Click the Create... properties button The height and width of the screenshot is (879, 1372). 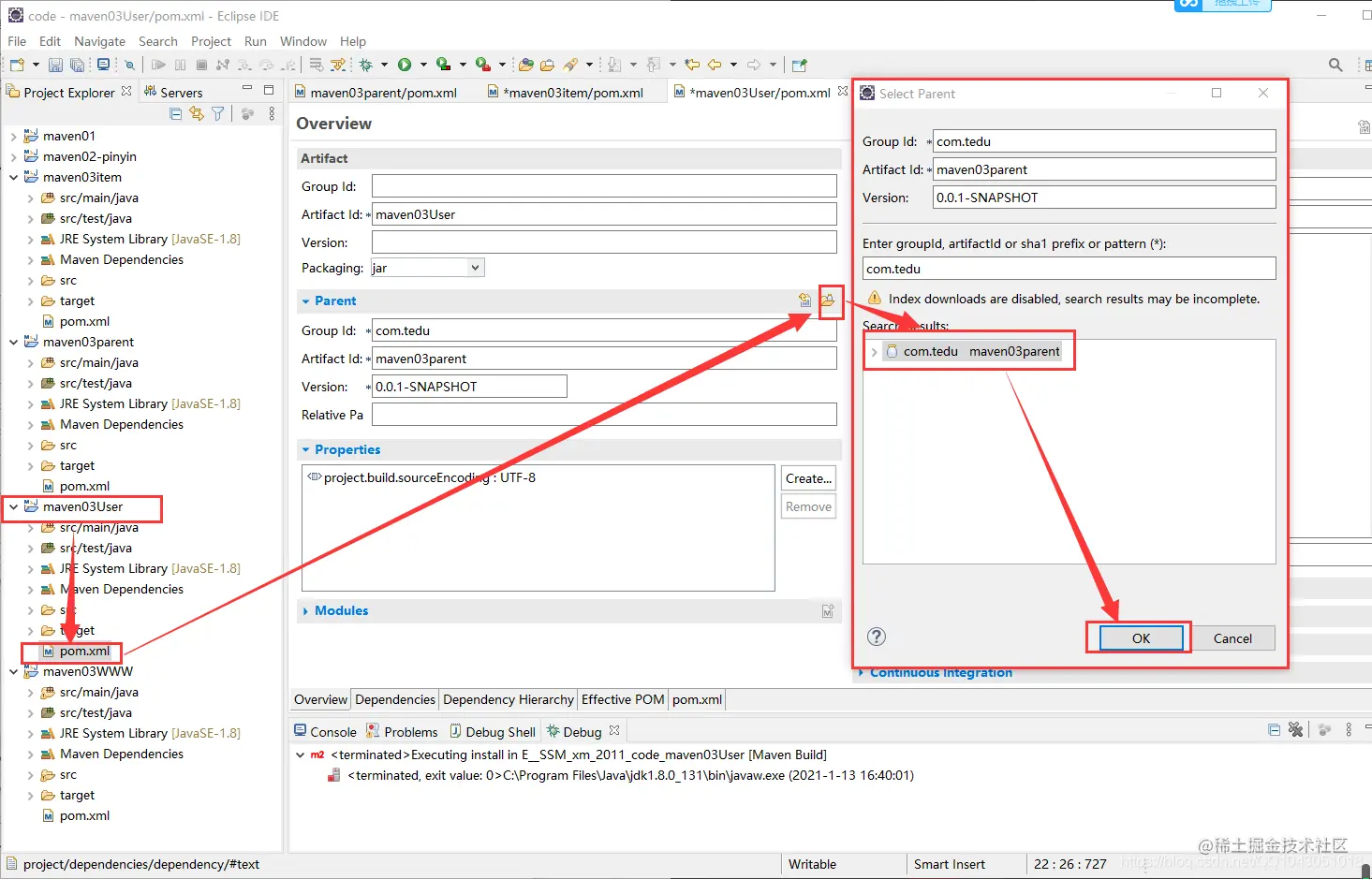808,478
